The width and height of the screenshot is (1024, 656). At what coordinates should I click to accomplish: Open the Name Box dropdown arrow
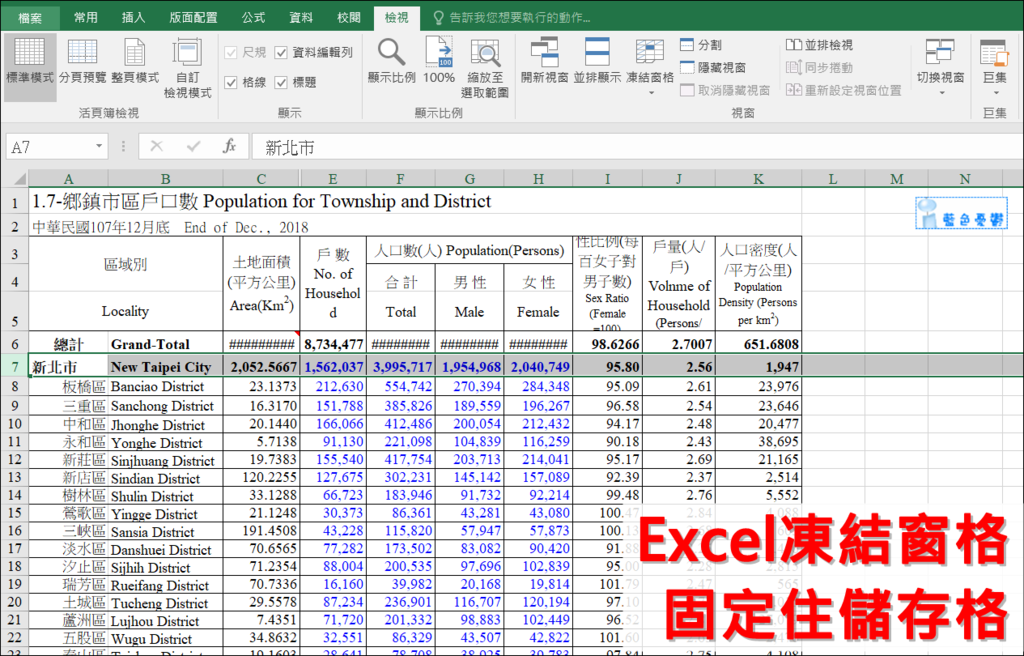tap(99, 147)
